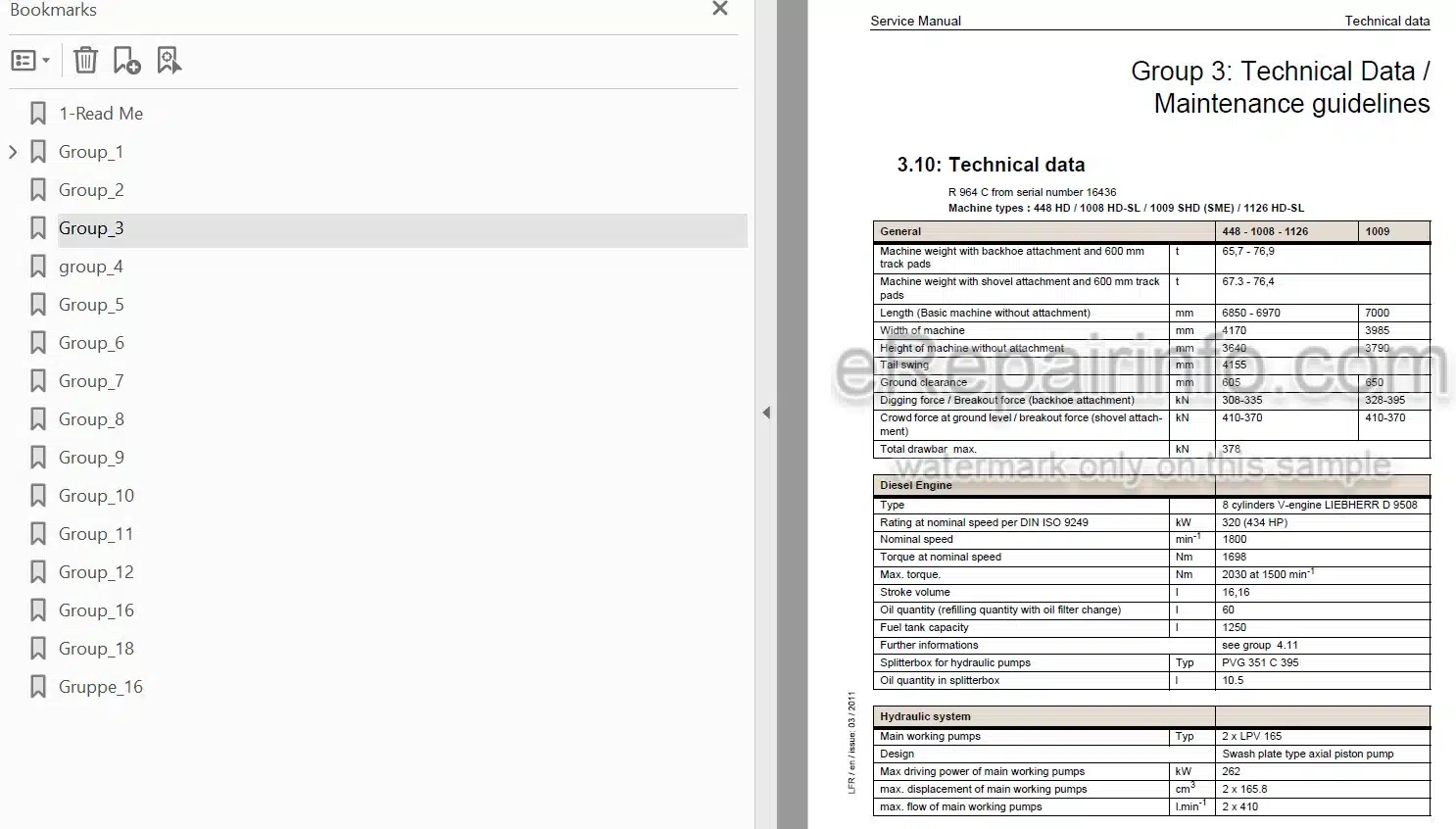Image resolution: width=1456 pixels, height=829 pixels.
Task: Click the bookmark icon beside Group_10
Action: (38, 496)
